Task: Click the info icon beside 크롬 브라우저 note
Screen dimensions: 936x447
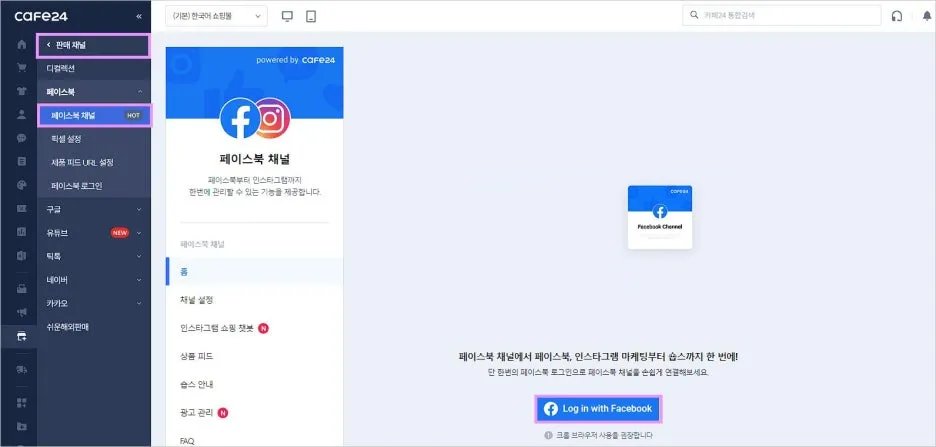Action: (548, 435)
